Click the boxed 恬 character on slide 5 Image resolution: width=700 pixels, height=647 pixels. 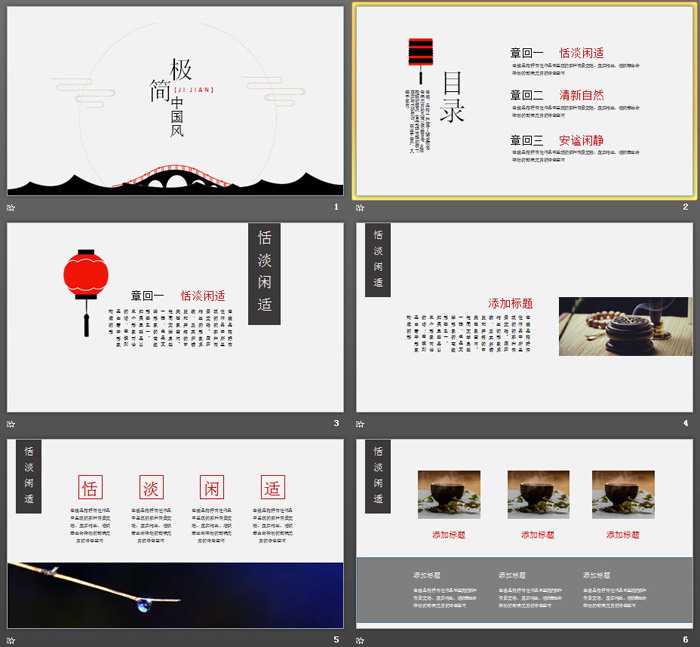(x=90, y=488)
